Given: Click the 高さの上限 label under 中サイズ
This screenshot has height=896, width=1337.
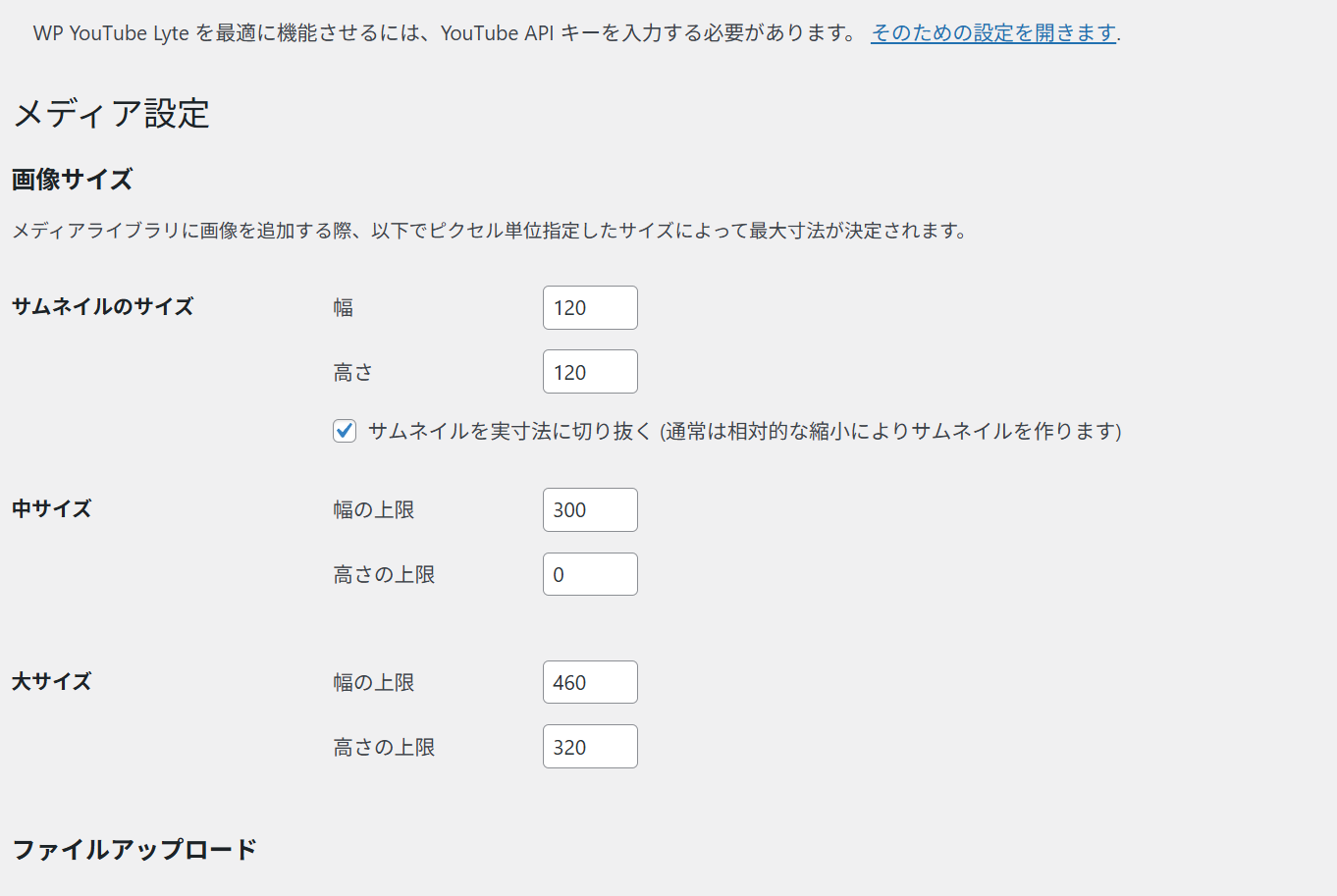Looking at the screenshot, I should 384,575.
